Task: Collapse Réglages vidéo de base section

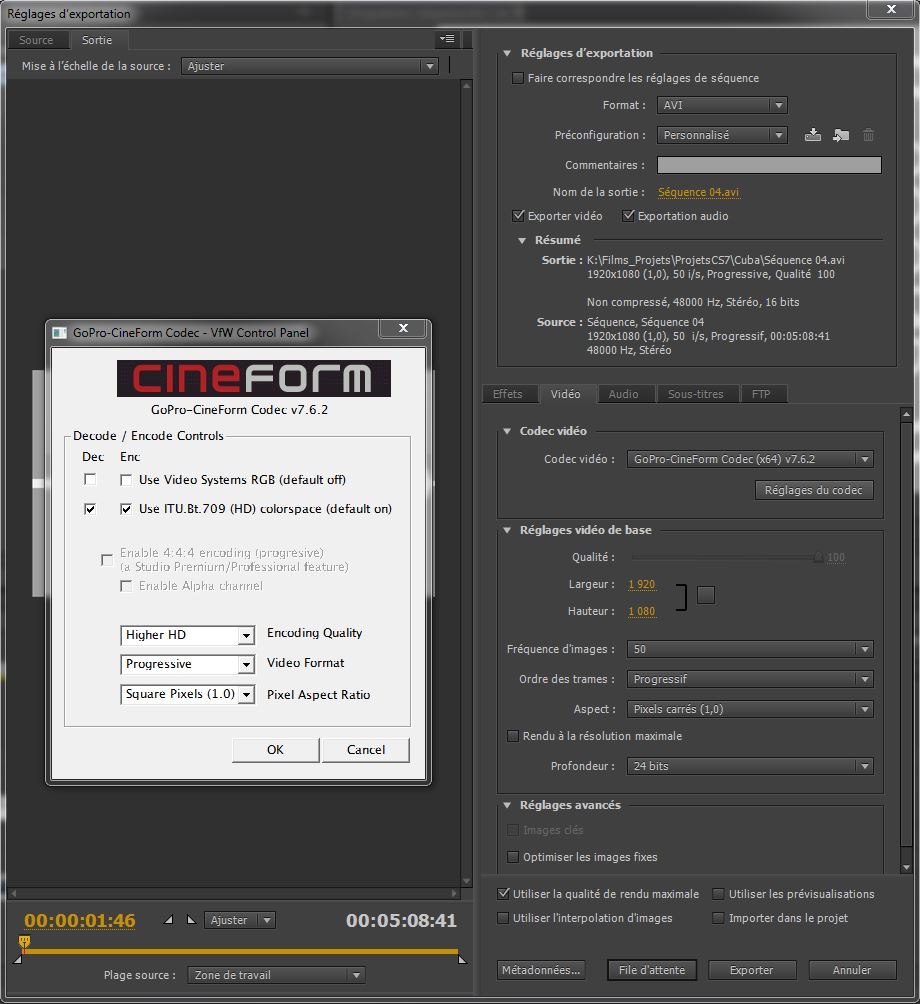Action: (507, 530)
